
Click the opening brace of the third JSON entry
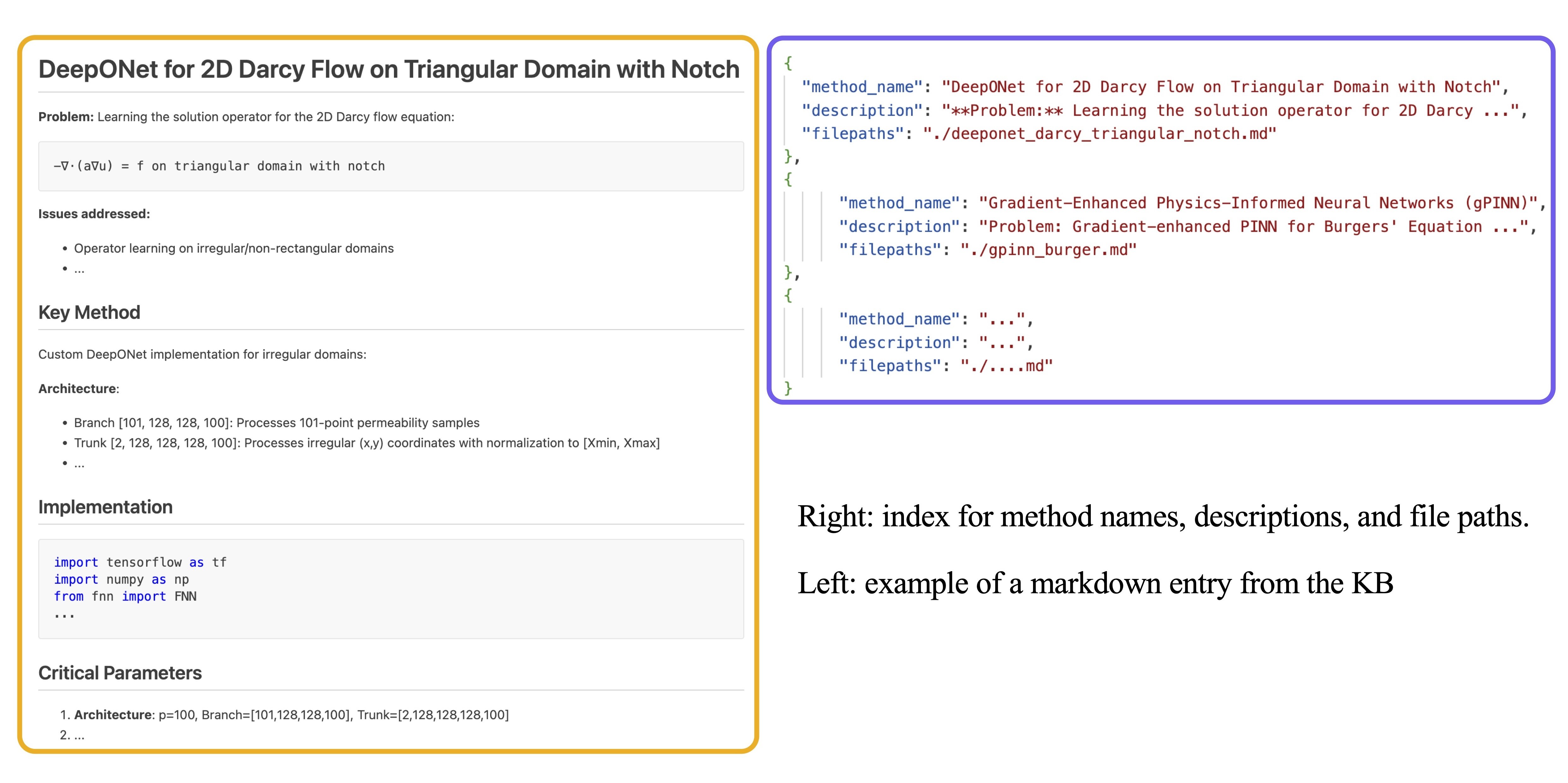[788, 295]
